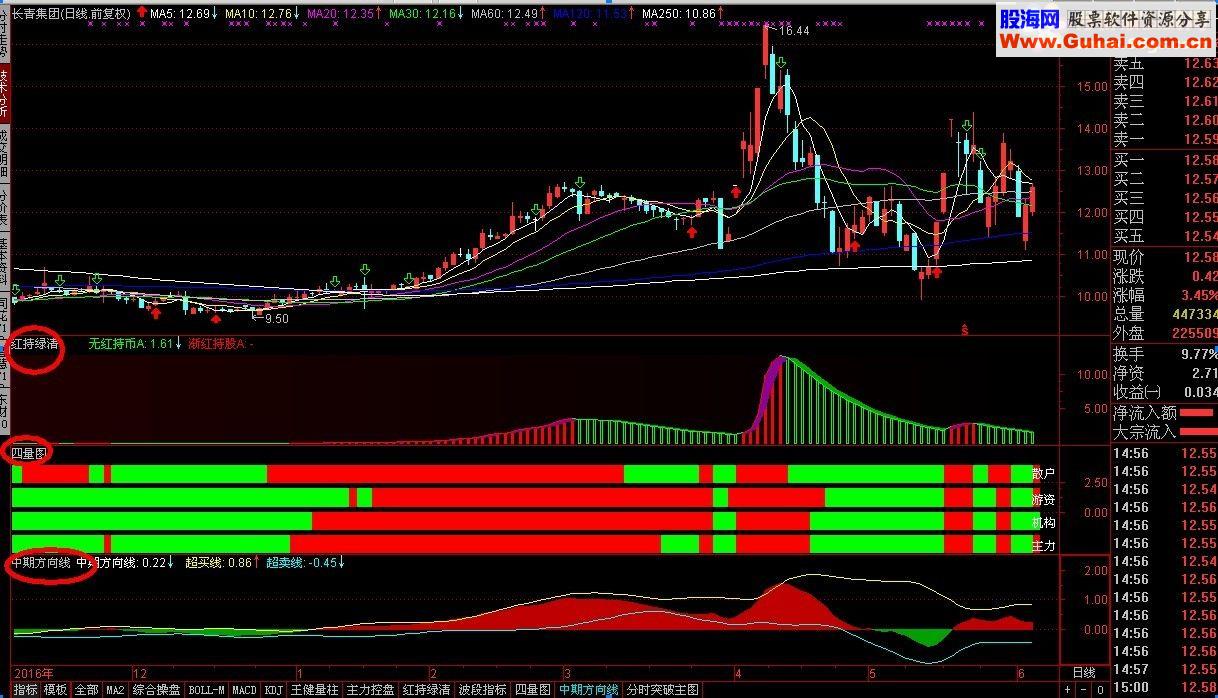This screenshot has height=698, width=1218.
Task: Click the 卖三 order book row
Action: coord(1165,102)
